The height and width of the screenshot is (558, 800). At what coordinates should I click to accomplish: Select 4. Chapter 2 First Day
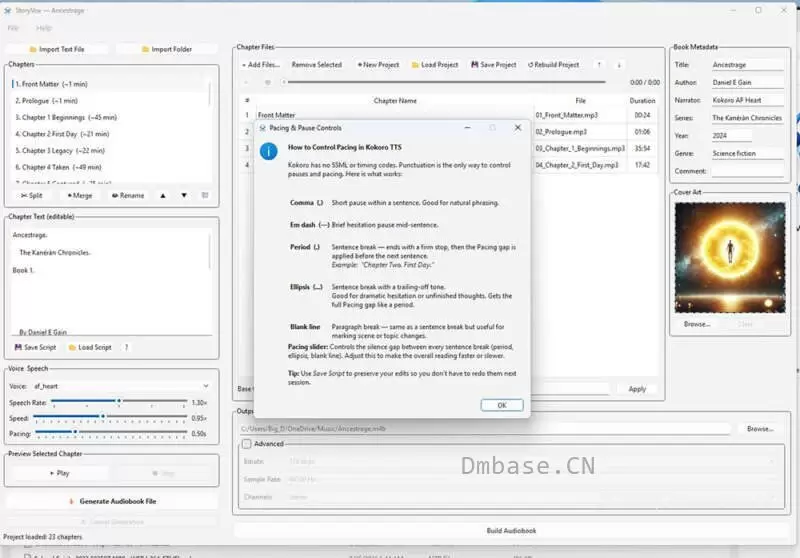[110, 134]
